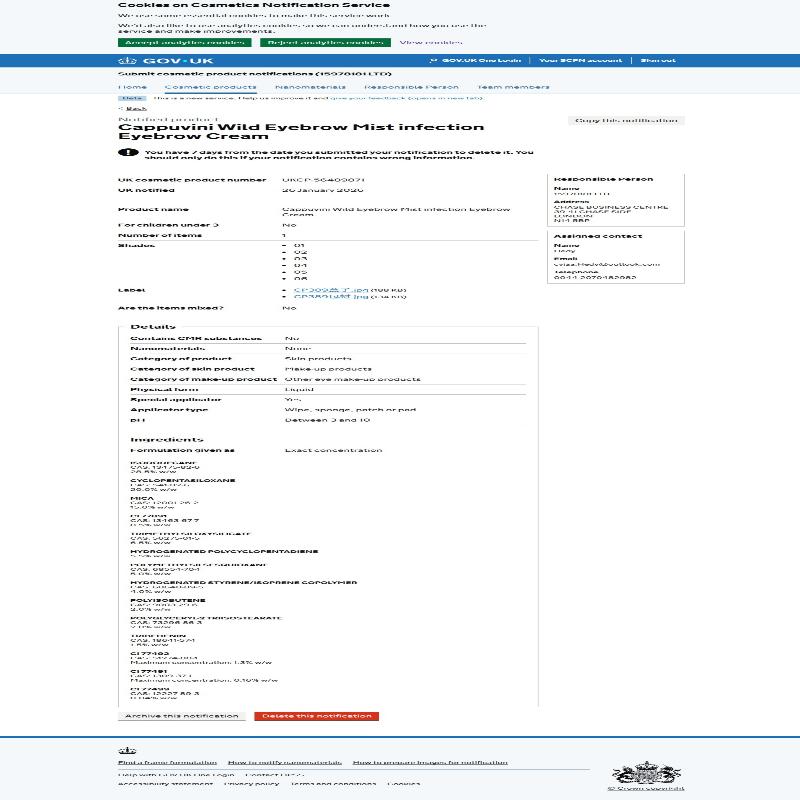Open How to notify nanomaterials link

click(x=284, y=762)
